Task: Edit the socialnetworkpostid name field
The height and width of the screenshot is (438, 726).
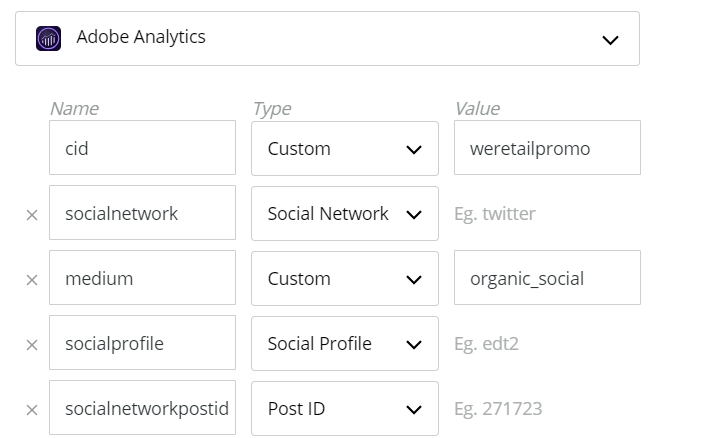Action: (x=142, y=409)
